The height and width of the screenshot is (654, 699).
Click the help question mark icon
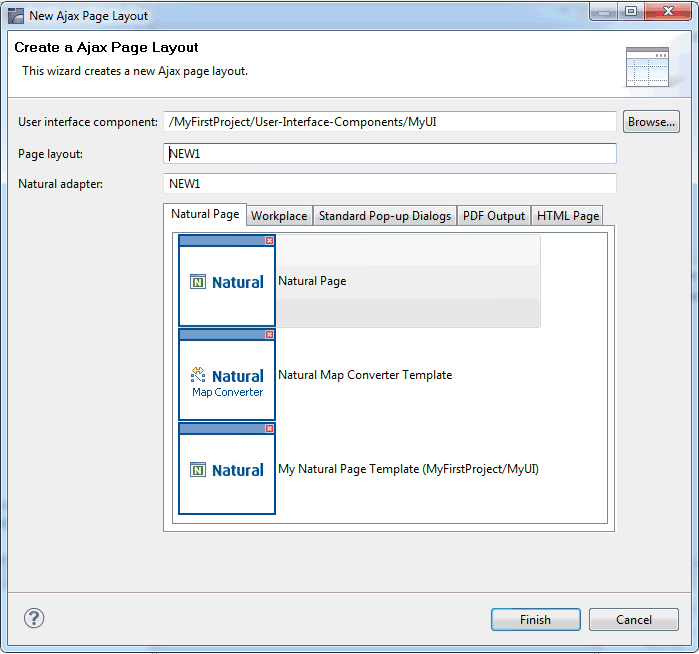pos(35,618)
